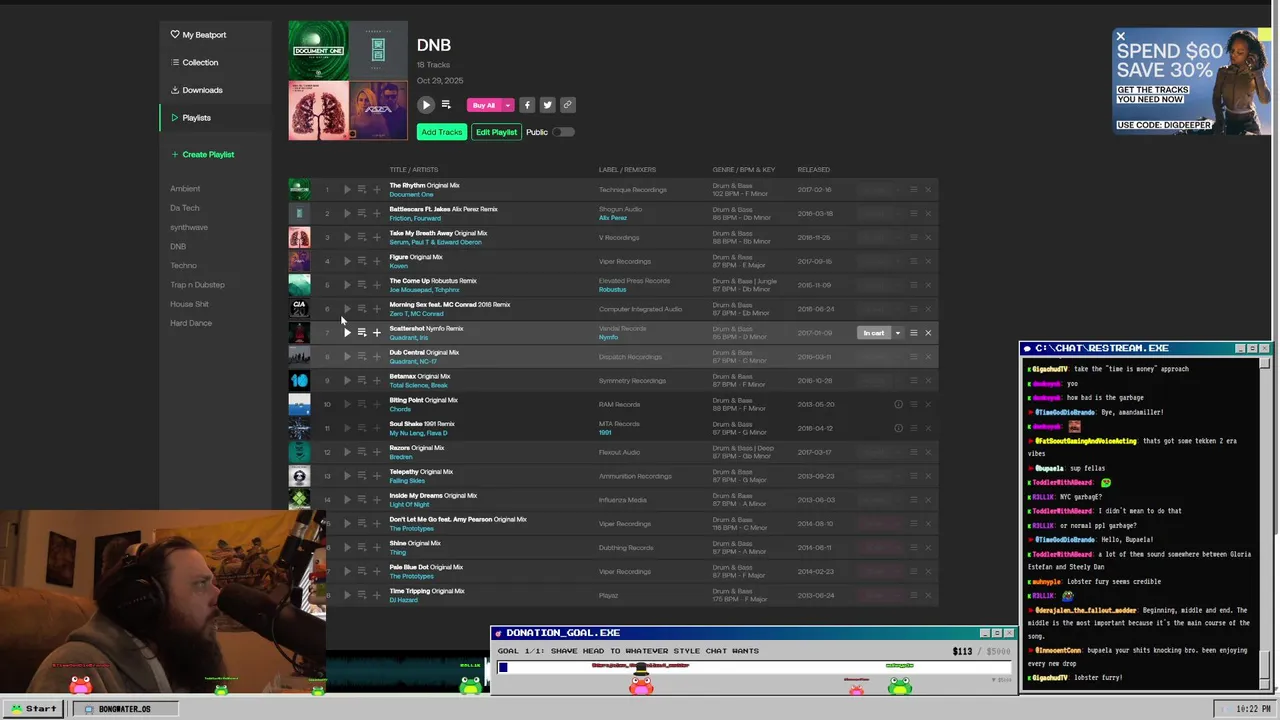Click the chat window scrollbar down arrow

pos(1265,684)
